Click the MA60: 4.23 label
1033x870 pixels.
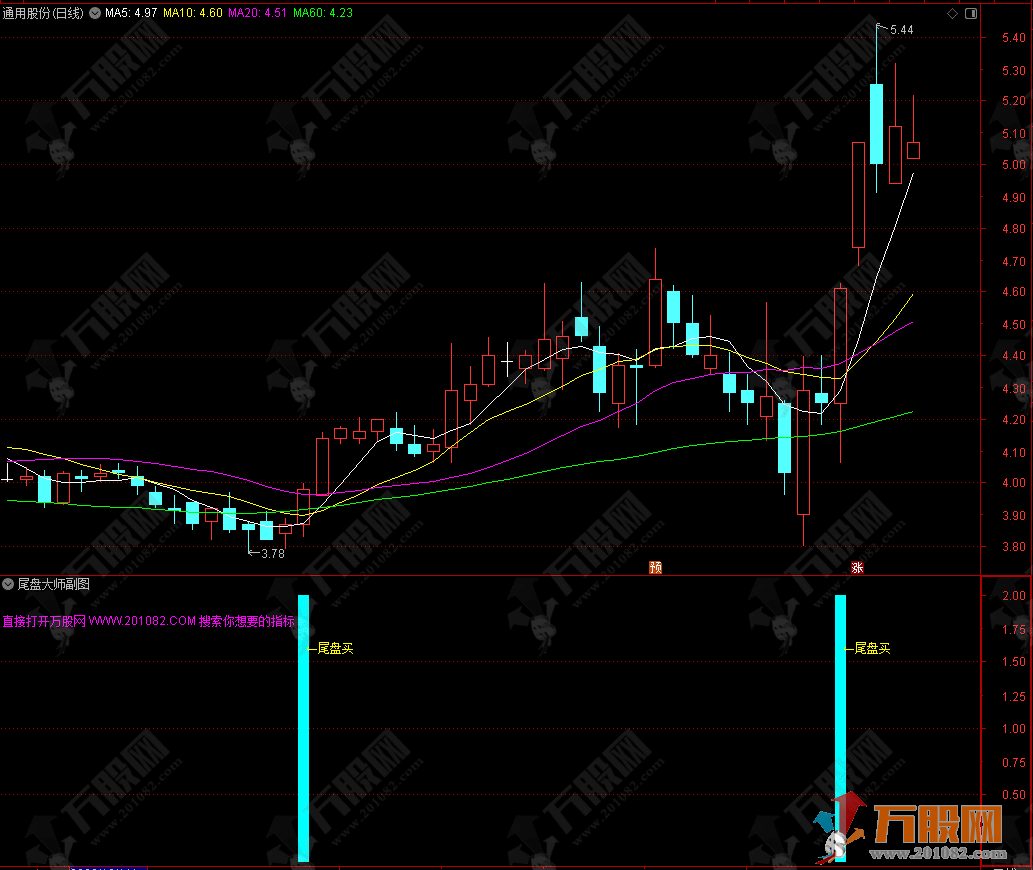323,13
